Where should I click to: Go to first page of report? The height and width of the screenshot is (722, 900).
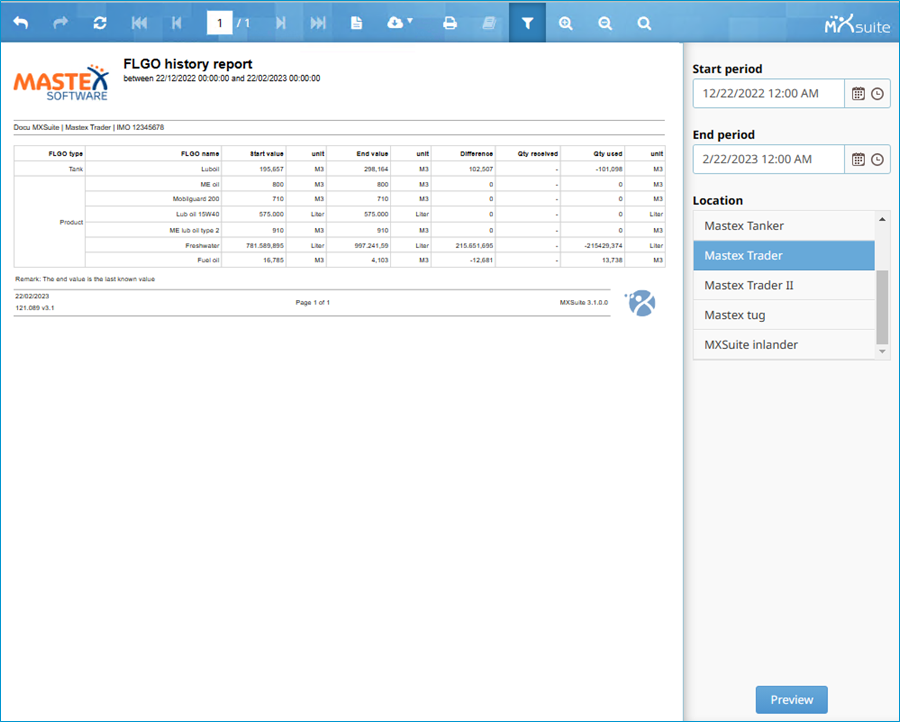(139, 23)
